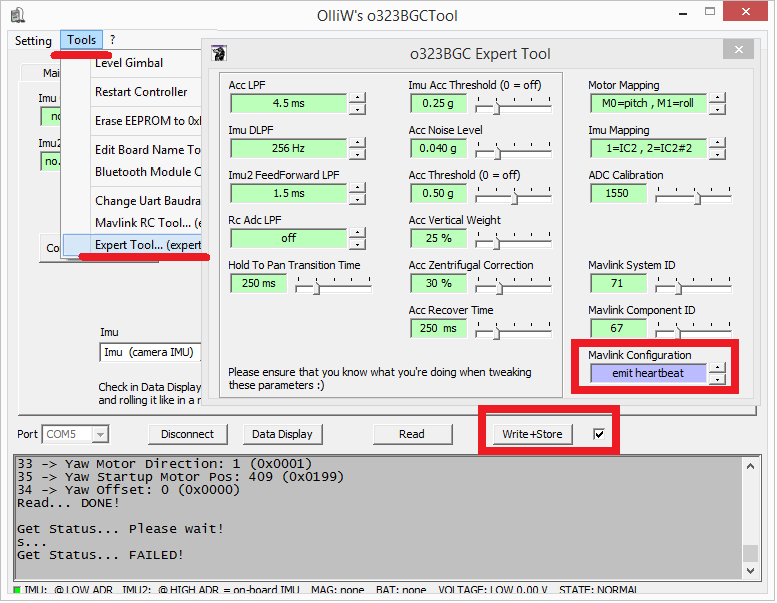Click the Acc LPF stepper arrows
Screen dimensions: 777x603
pyautogui.click(x=357, y=102)
